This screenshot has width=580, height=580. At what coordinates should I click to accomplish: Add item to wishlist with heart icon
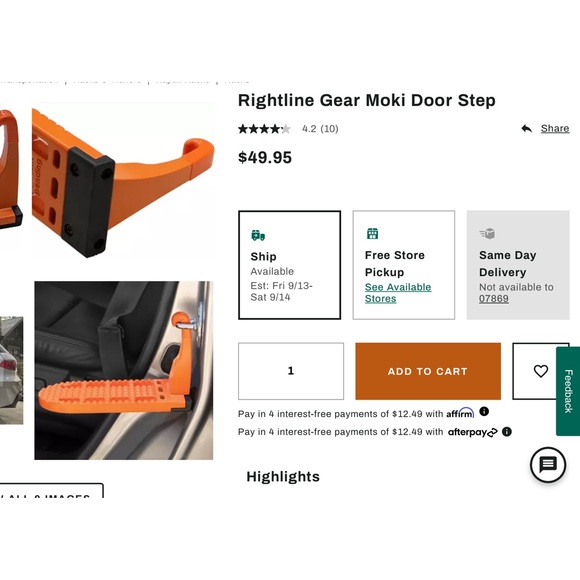coord(540,371)
